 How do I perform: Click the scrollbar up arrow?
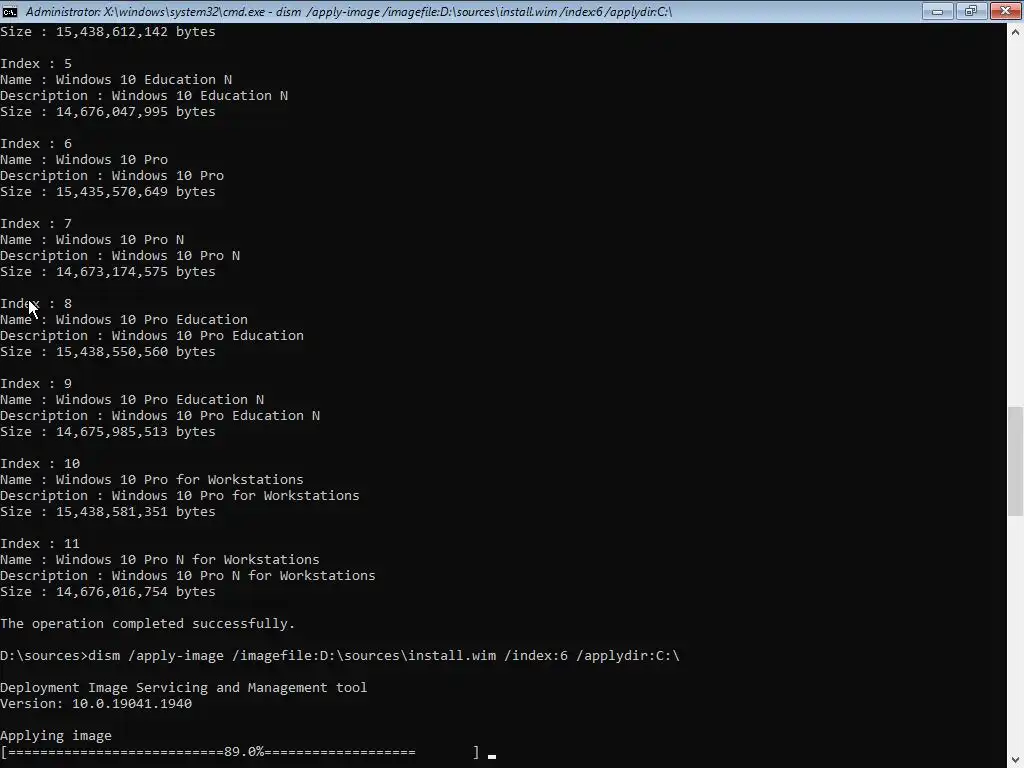click(x=1015, y=31)
